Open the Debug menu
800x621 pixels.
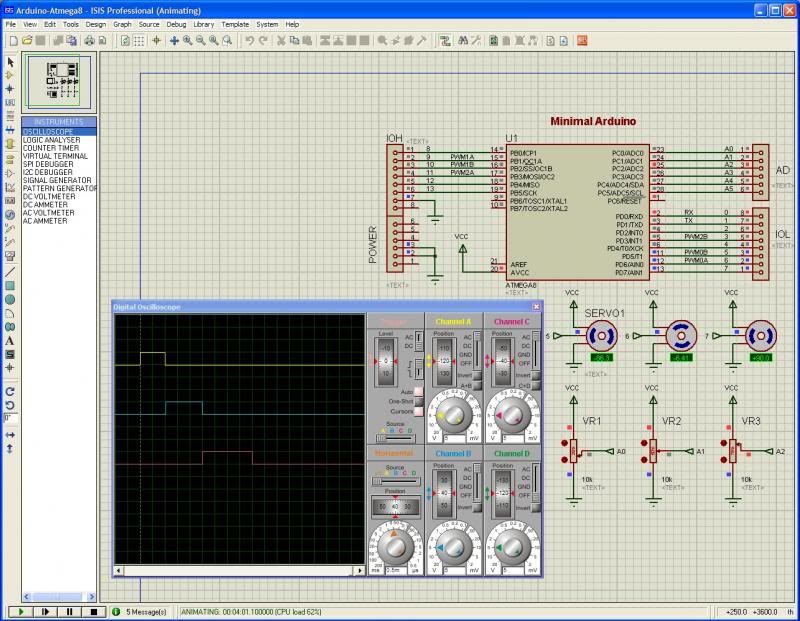point(176,24)
